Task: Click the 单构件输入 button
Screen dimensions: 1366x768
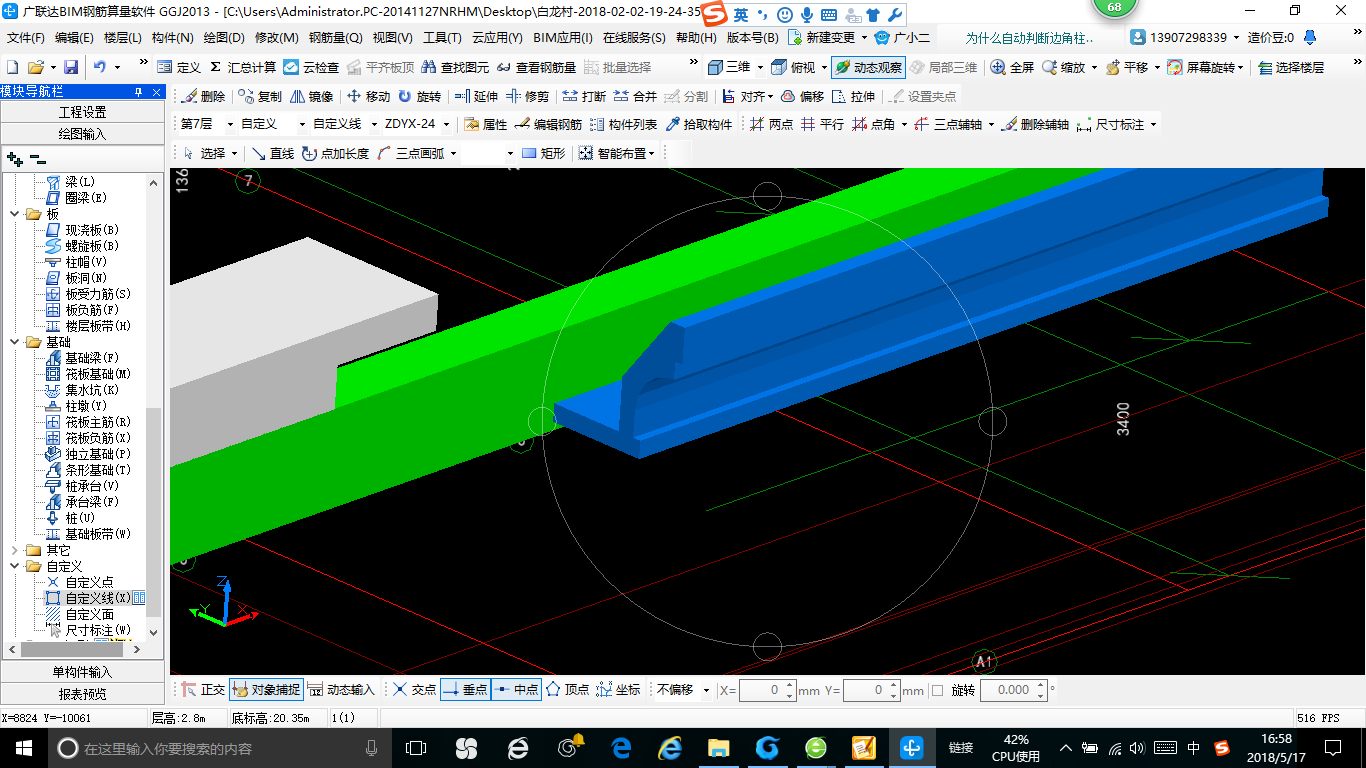Action: tap(82, 672)
